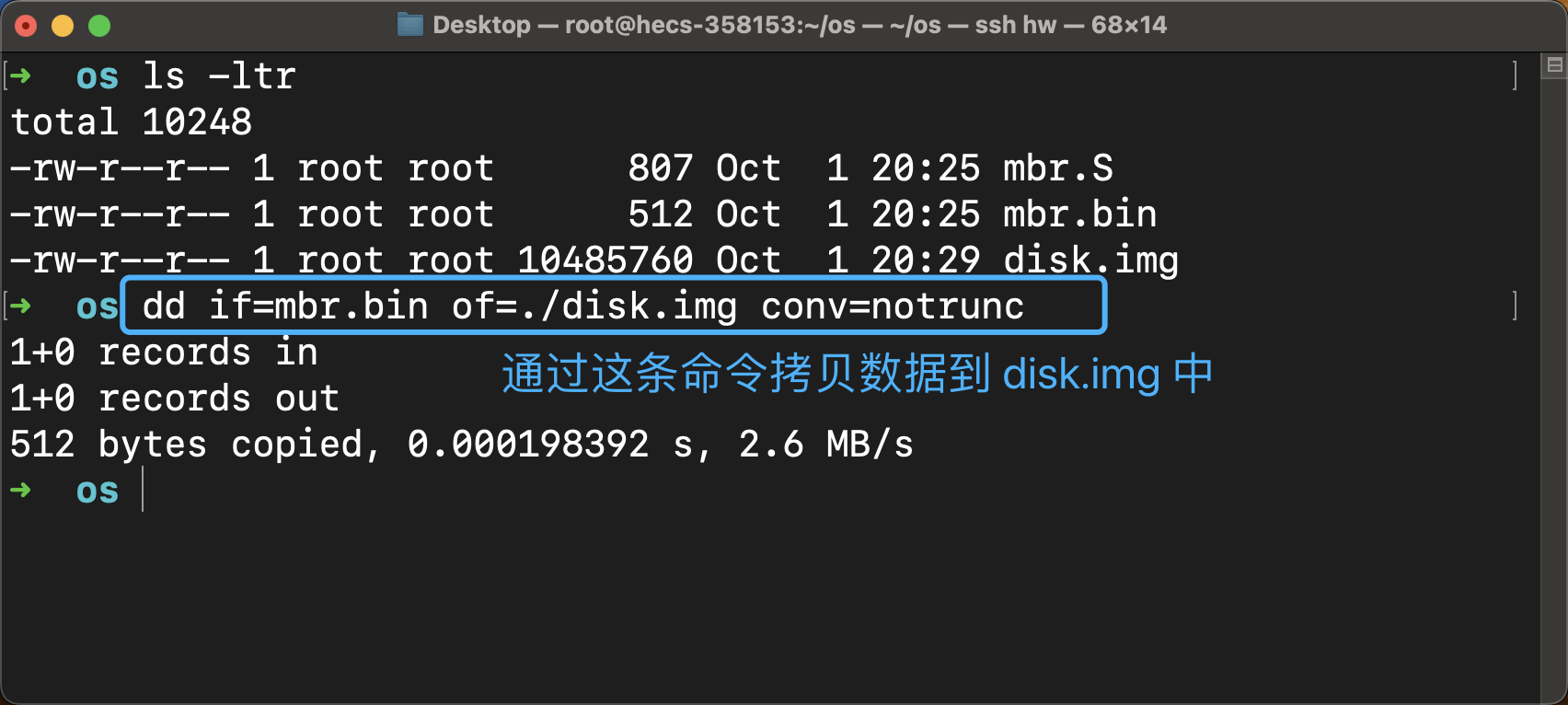The width and height of the screenshot is (1568, 705).
Task: Click the green prompt arrow on the last line
Action: click(x=20, y=490)
